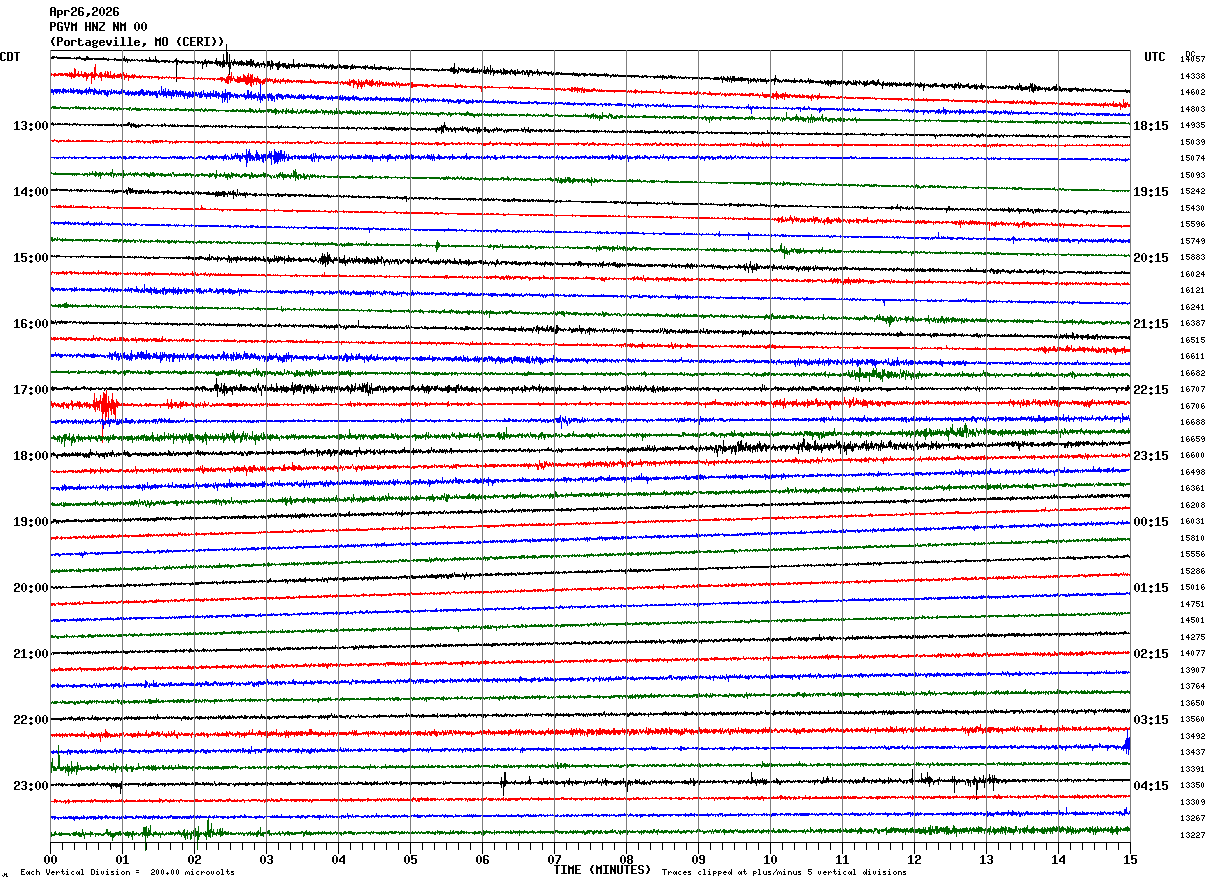Click the 02:15 UTC time label
Image resolution: width=1210 pixels, height=886 pixels.
[x=1151, y=654]
